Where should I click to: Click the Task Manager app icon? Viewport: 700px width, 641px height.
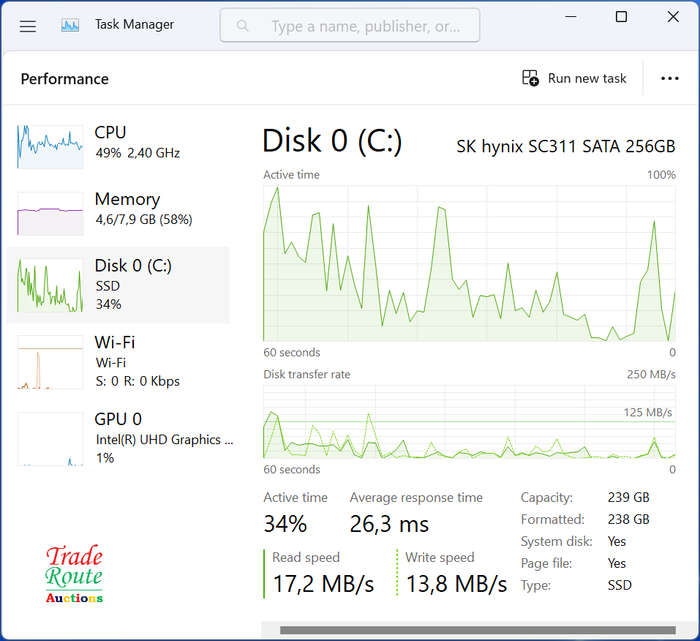point(70,25)
